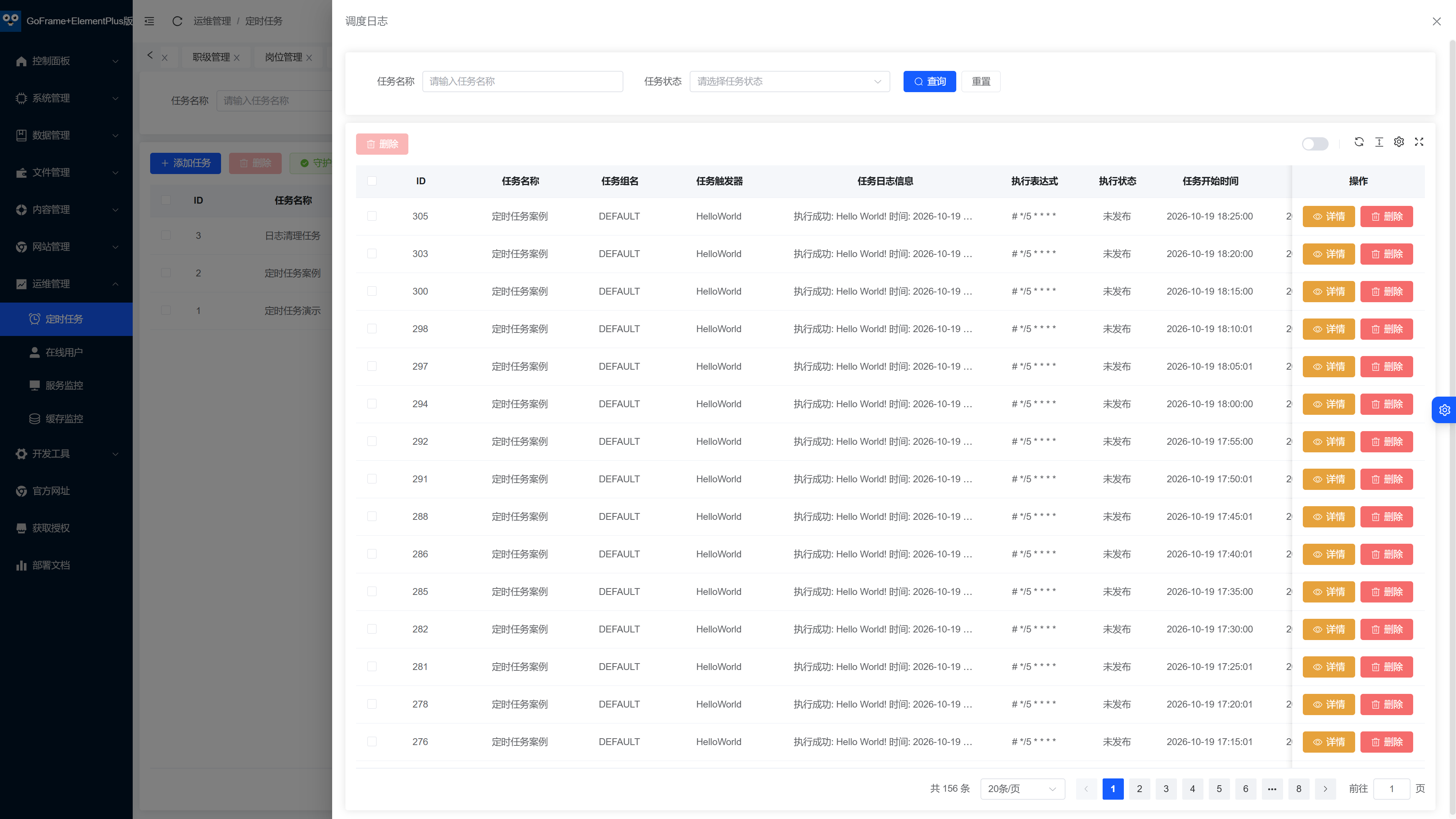Check the checkbox for log ID 305
Screen dimensions: 1456x819
tap(372, 216)
